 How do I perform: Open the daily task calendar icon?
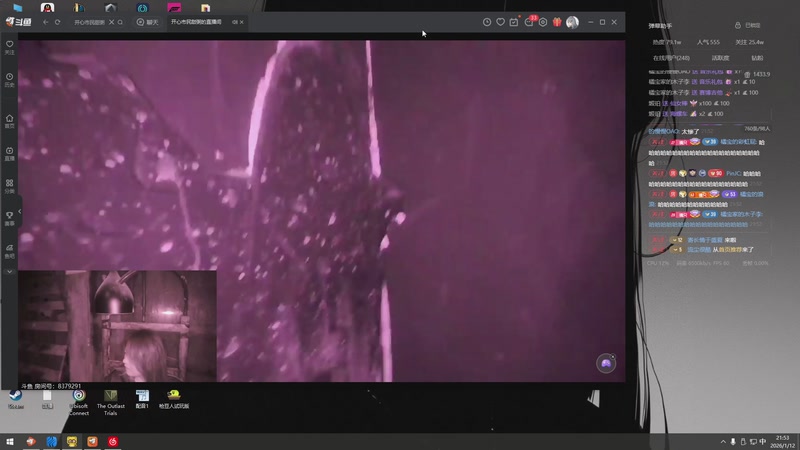pos(514,22)
